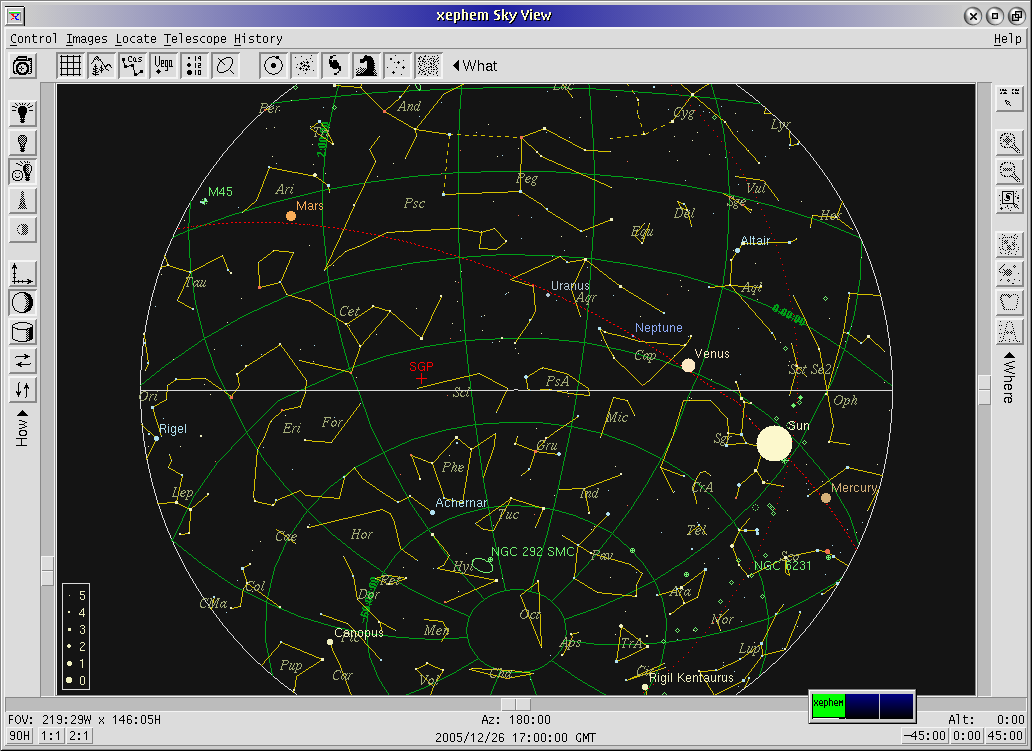Click the Sun disc on the sky map
Image resolution: width=1032 pixels, height=751 pixels.
(774, 443)
